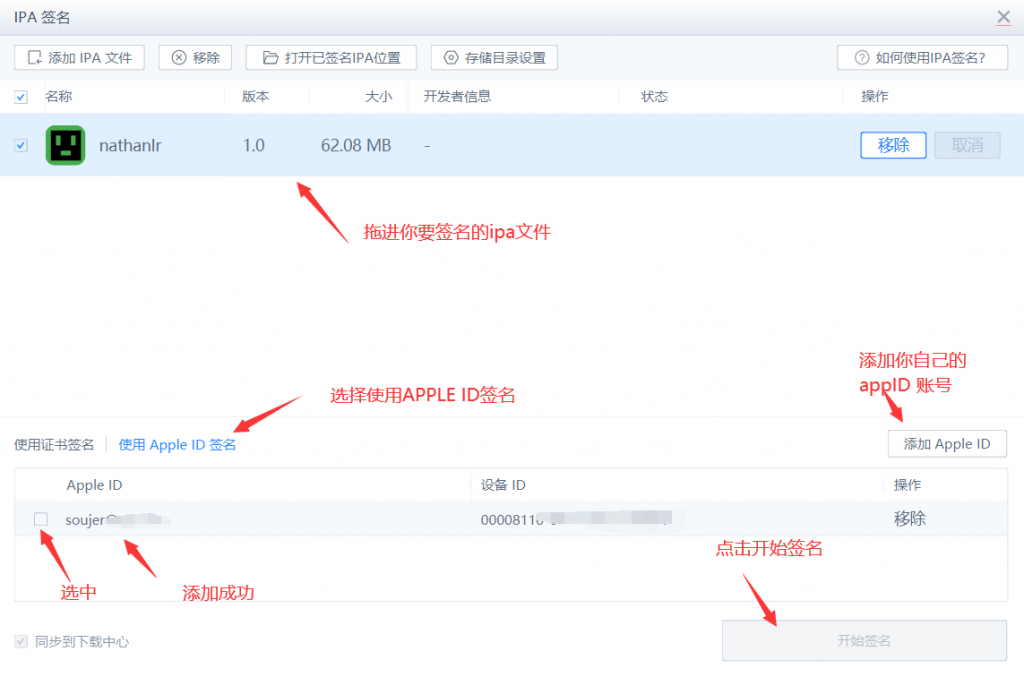
Task: Toggle 同步到下载中心 checkbox
Action: pos(21,641)
